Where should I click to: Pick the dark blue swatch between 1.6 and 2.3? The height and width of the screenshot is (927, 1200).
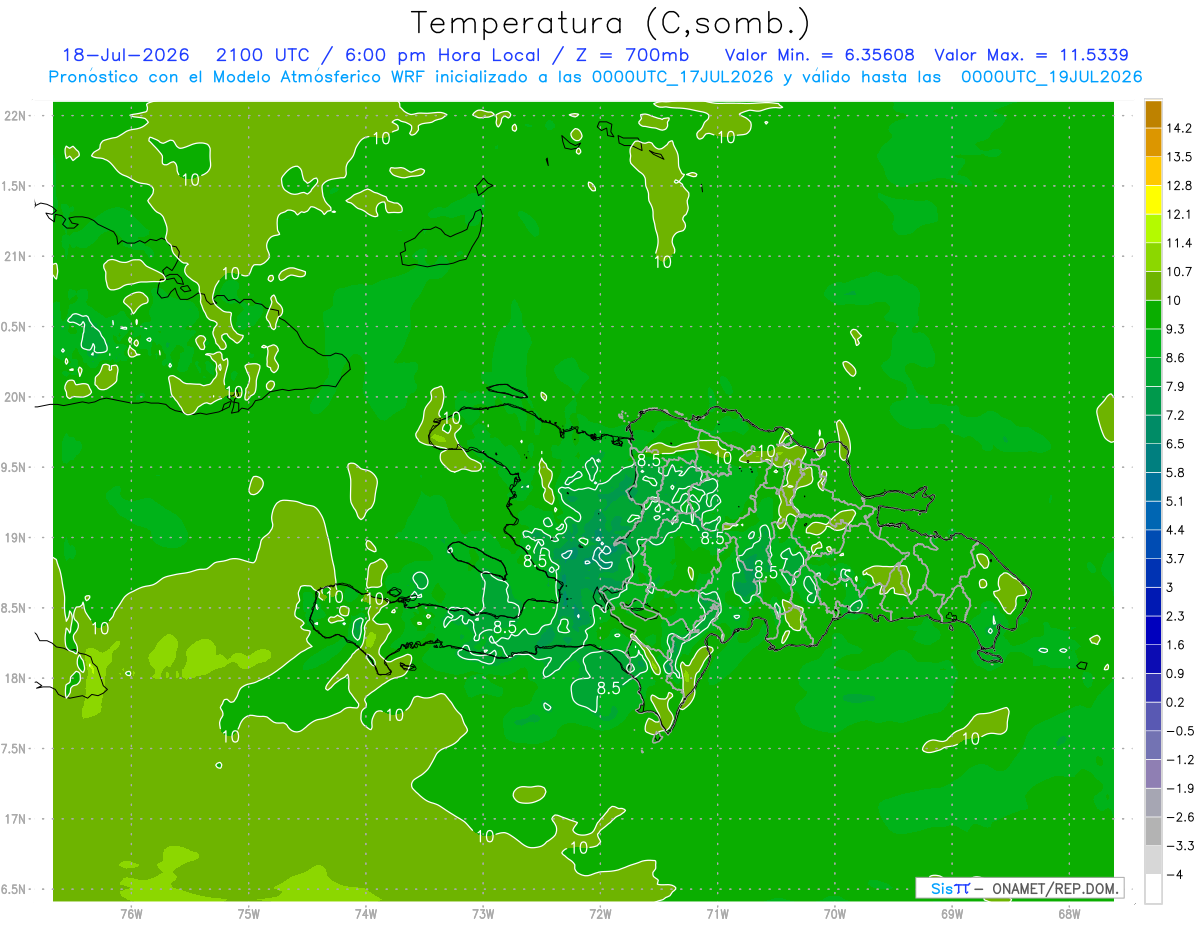tap(1153, 631)
